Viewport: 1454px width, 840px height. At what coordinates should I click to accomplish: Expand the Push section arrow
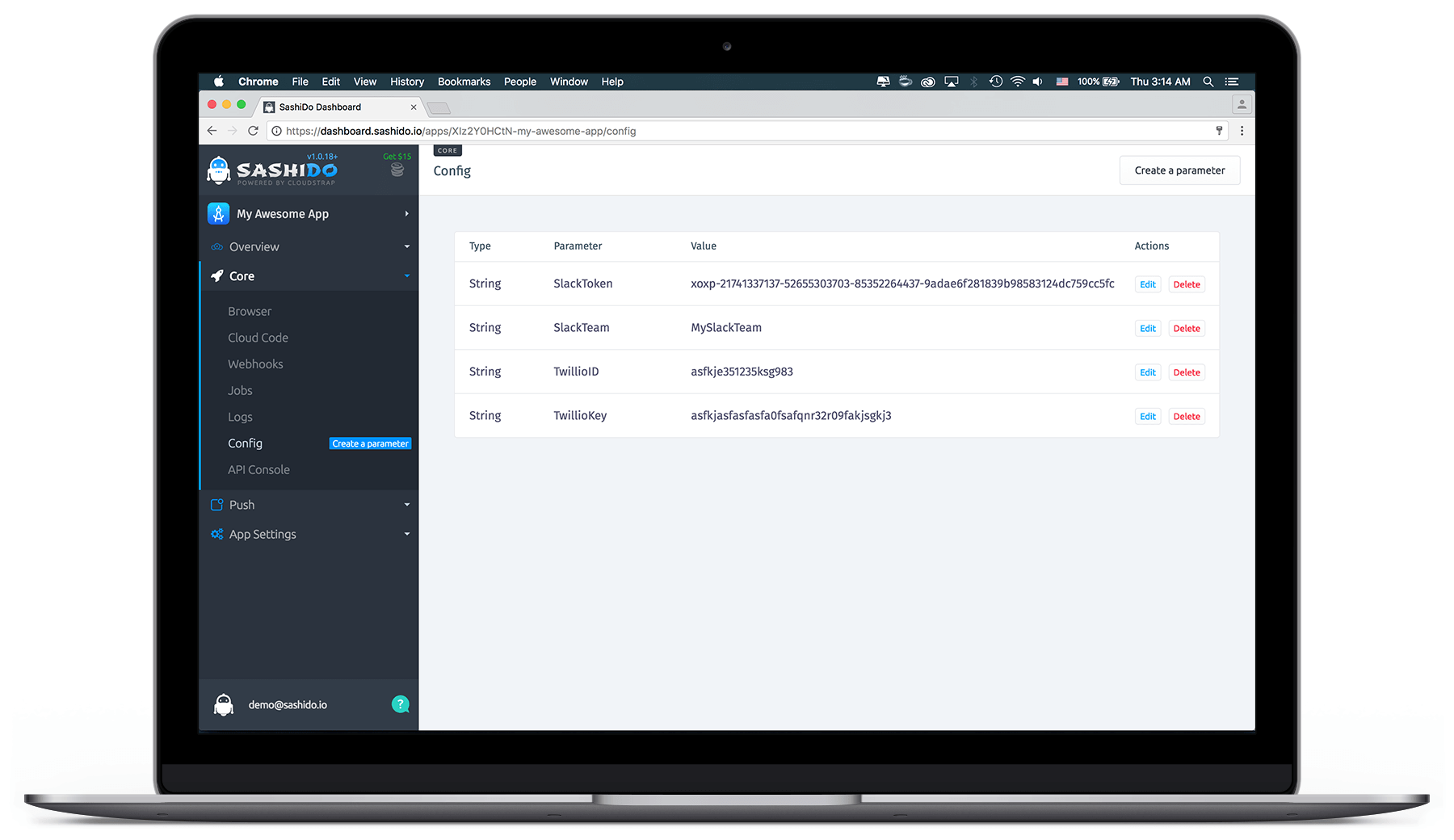click(406, 505)
